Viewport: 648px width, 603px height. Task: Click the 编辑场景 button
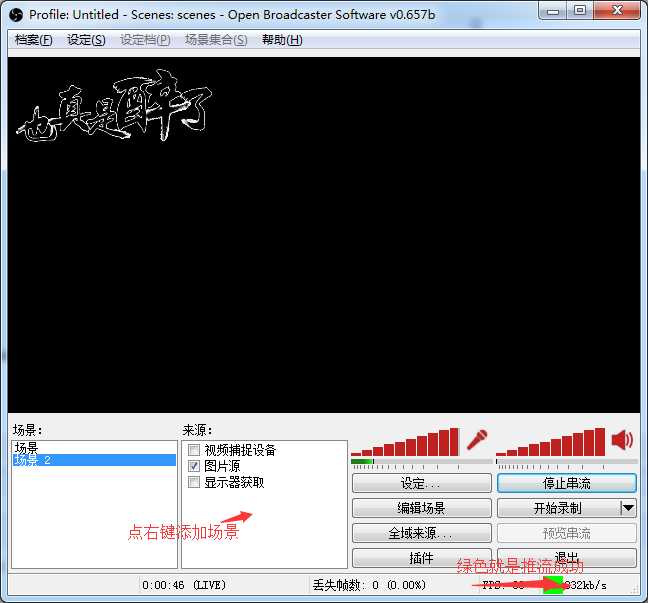point(422,508)
